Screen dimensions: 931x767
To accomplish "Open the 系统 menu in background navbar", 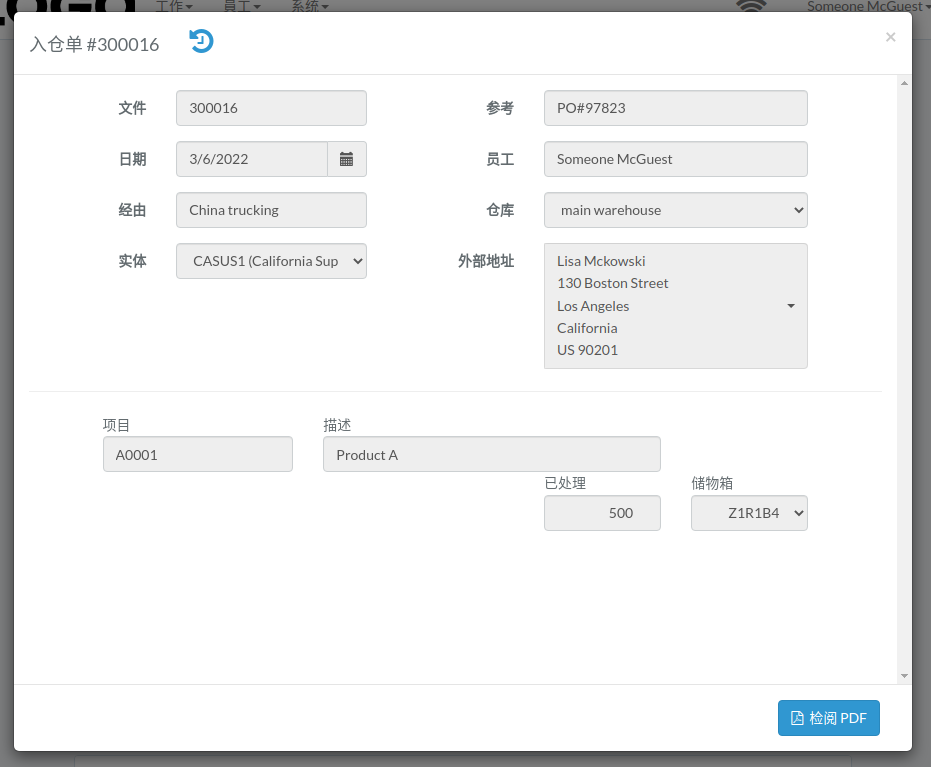I will click(x=310, y=6).
